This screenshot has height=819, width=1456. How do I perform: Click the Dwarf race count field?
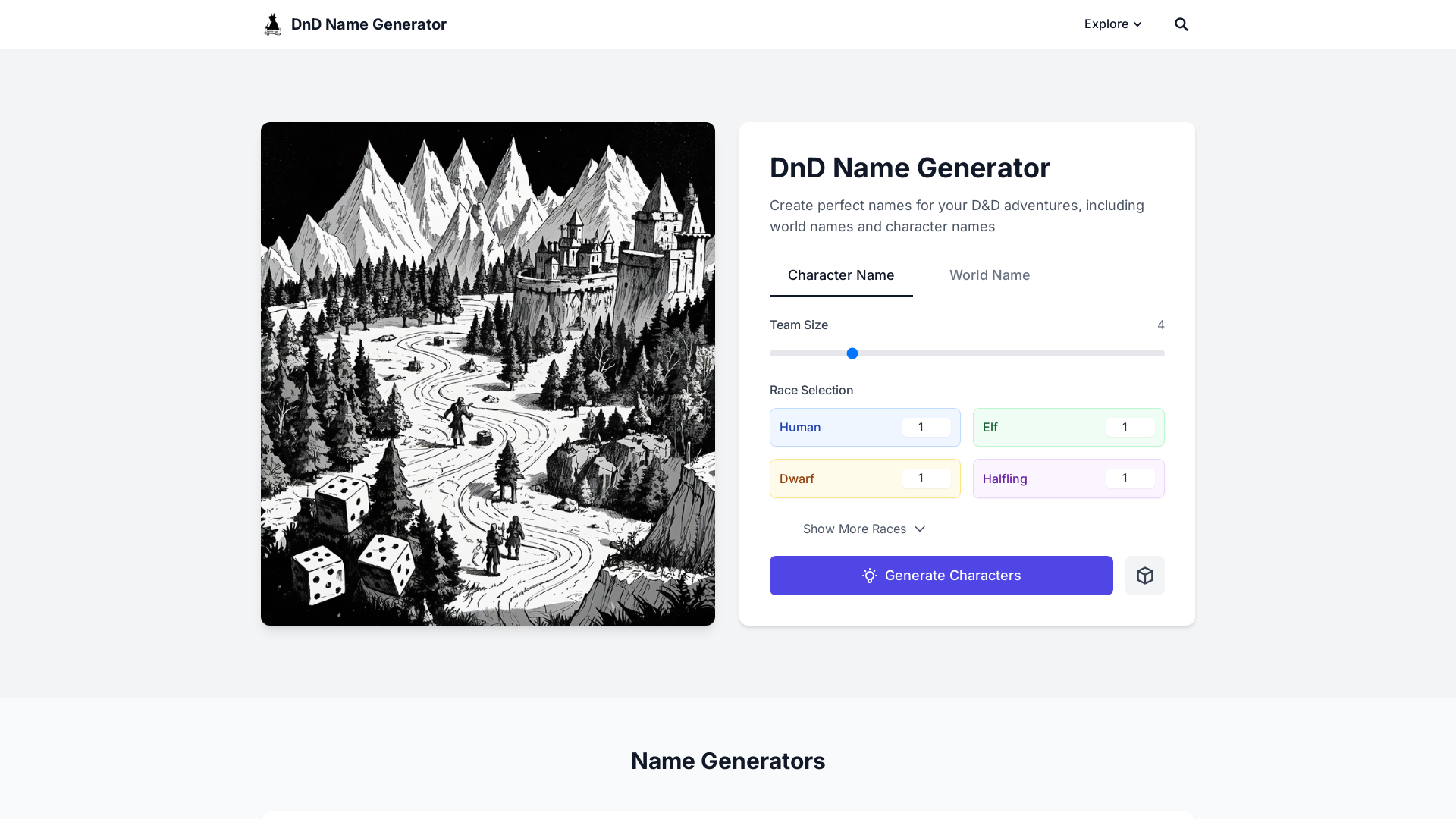[927, 479]
